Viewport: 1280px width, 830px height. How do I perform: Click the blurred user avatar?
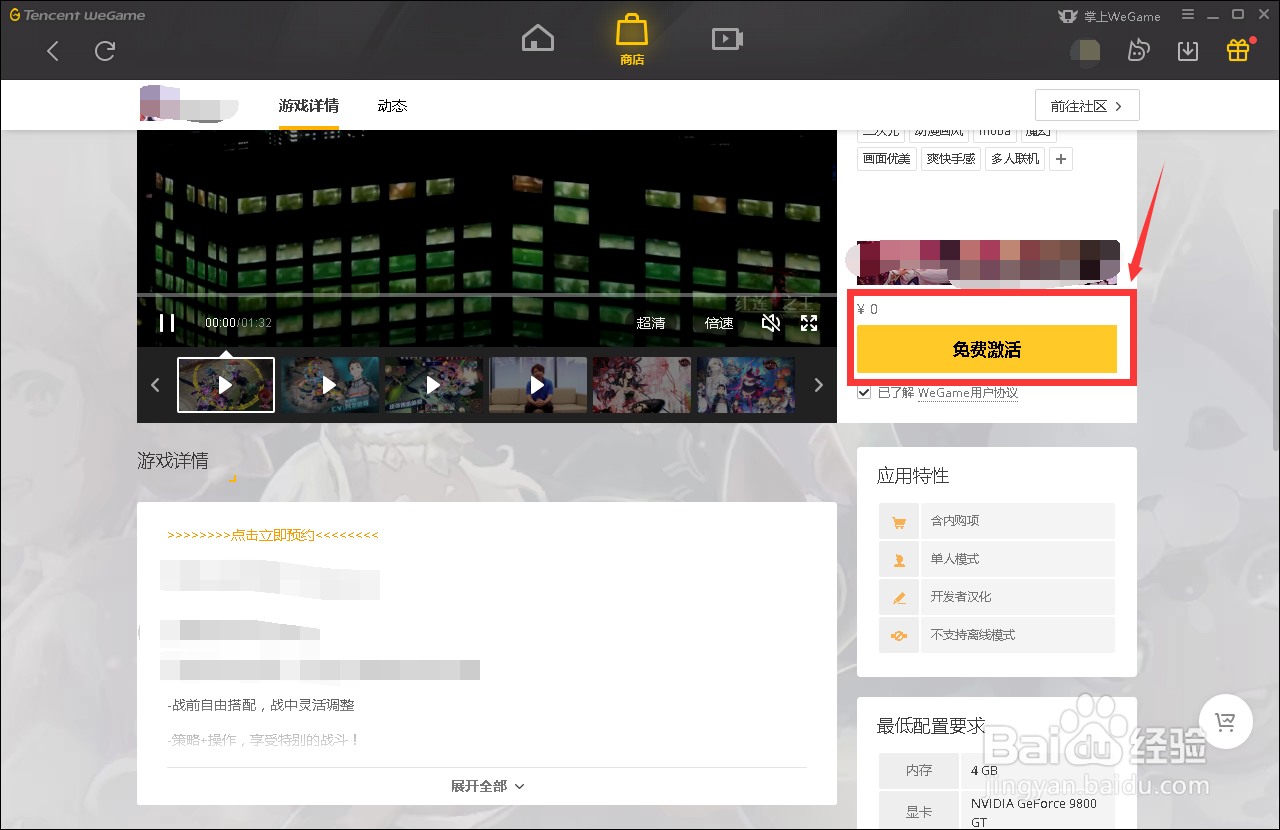coord(1085,51)
